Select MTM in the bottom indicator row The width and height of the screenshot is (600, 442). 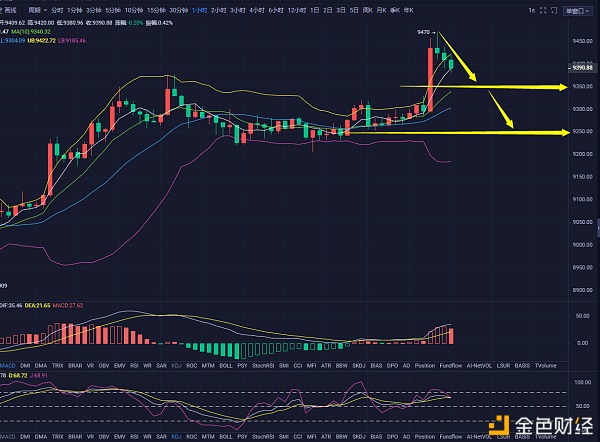[208, 436]
